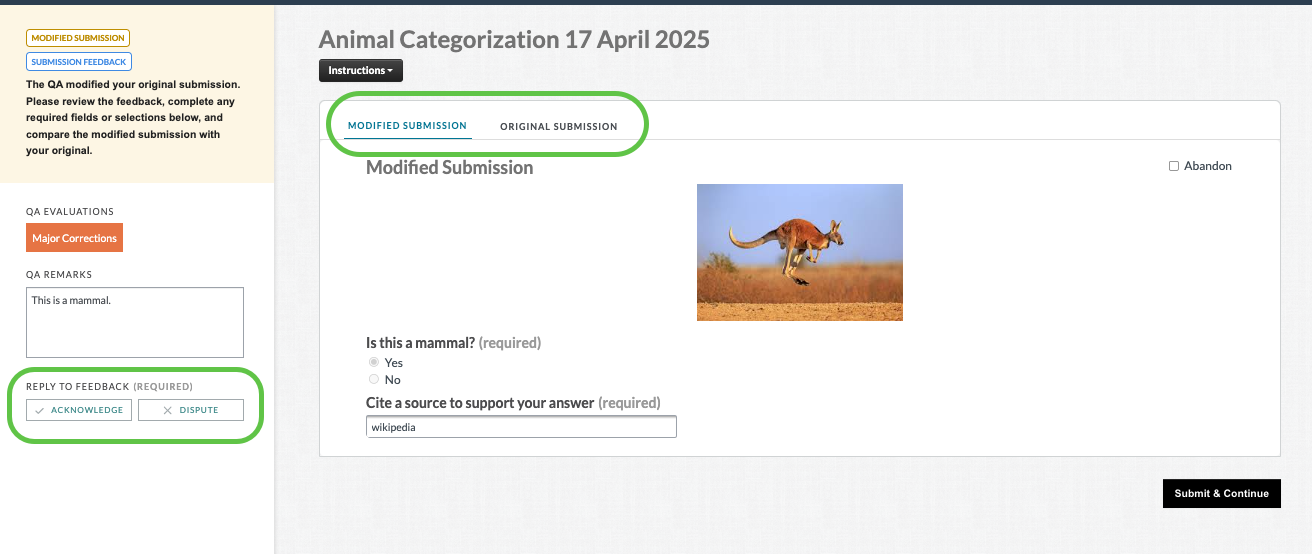Click the yellow Modified Submission badge

click(x=78, y=38)
